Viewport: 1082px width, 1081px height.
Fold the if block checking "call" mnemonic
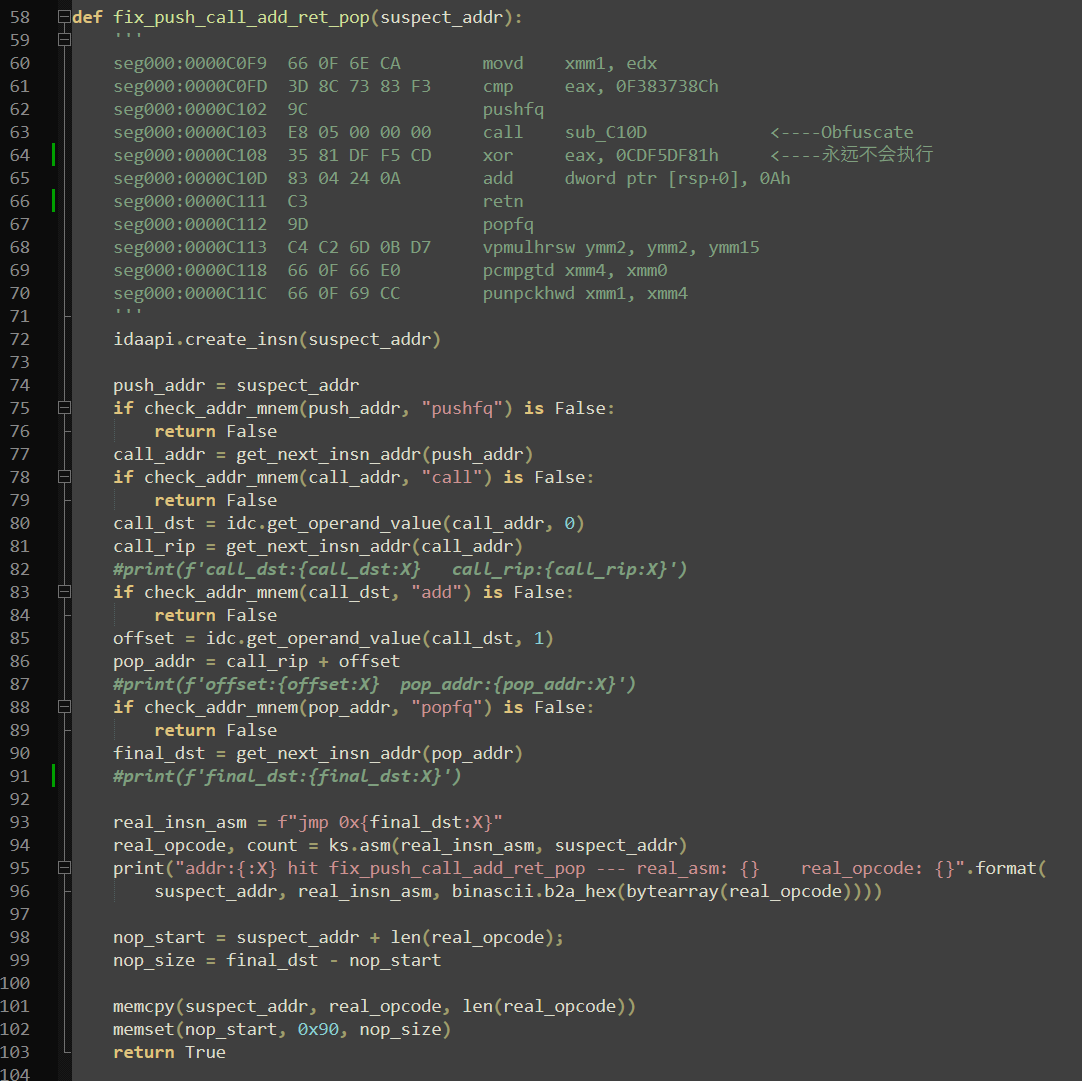coord(64,477)
